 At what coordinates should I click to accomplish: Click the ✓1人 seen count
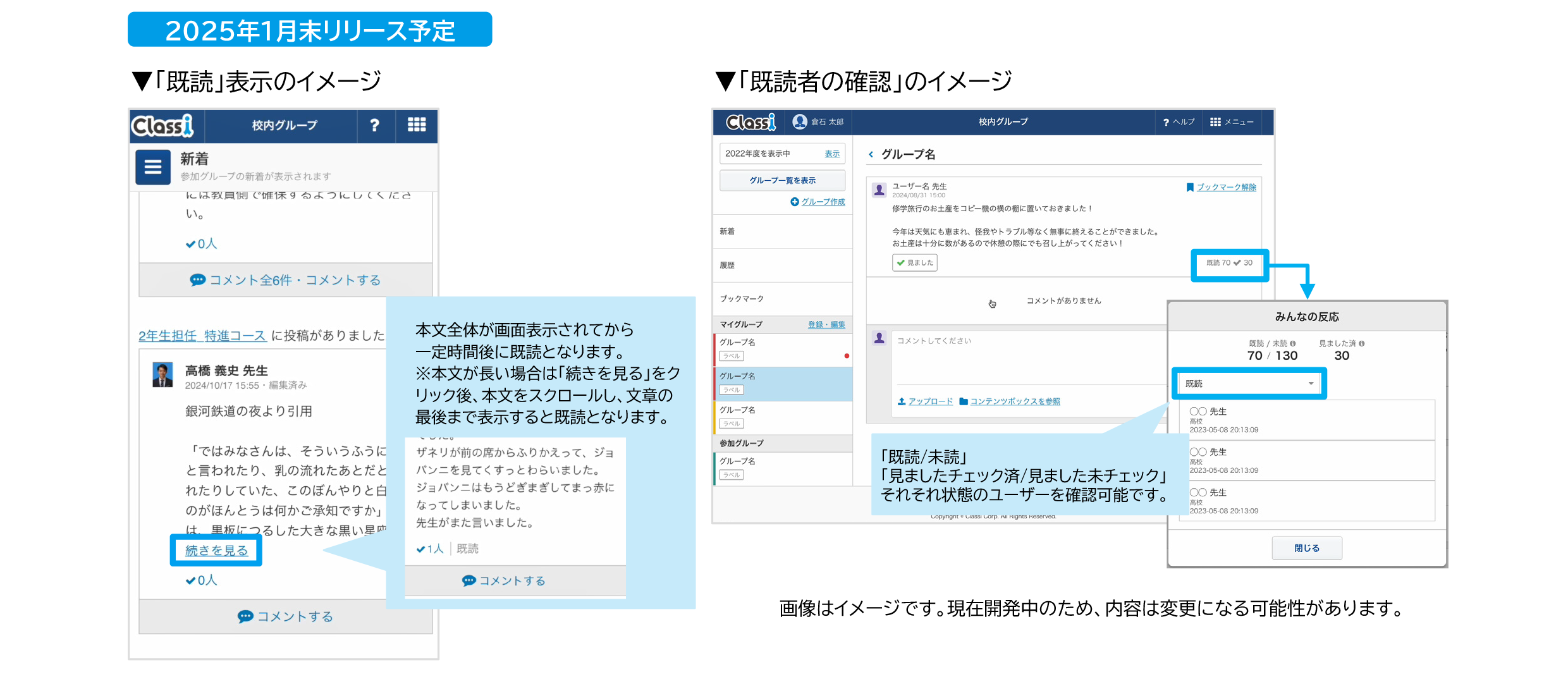(430, 549)
